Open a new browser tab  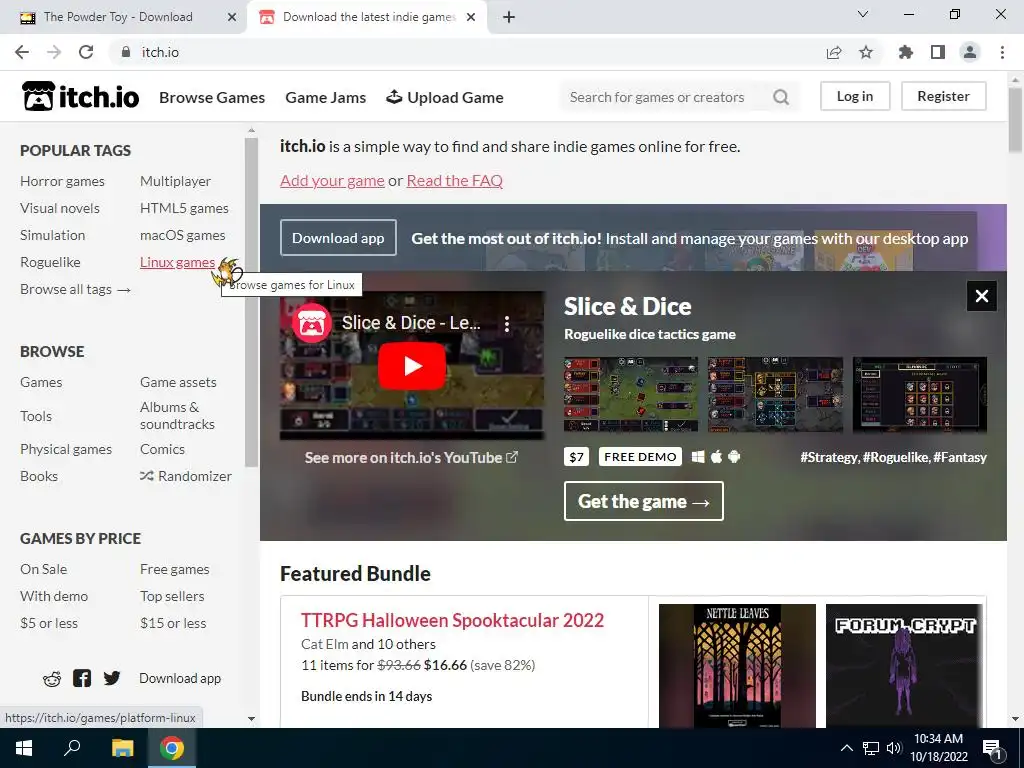click(509, 17)
